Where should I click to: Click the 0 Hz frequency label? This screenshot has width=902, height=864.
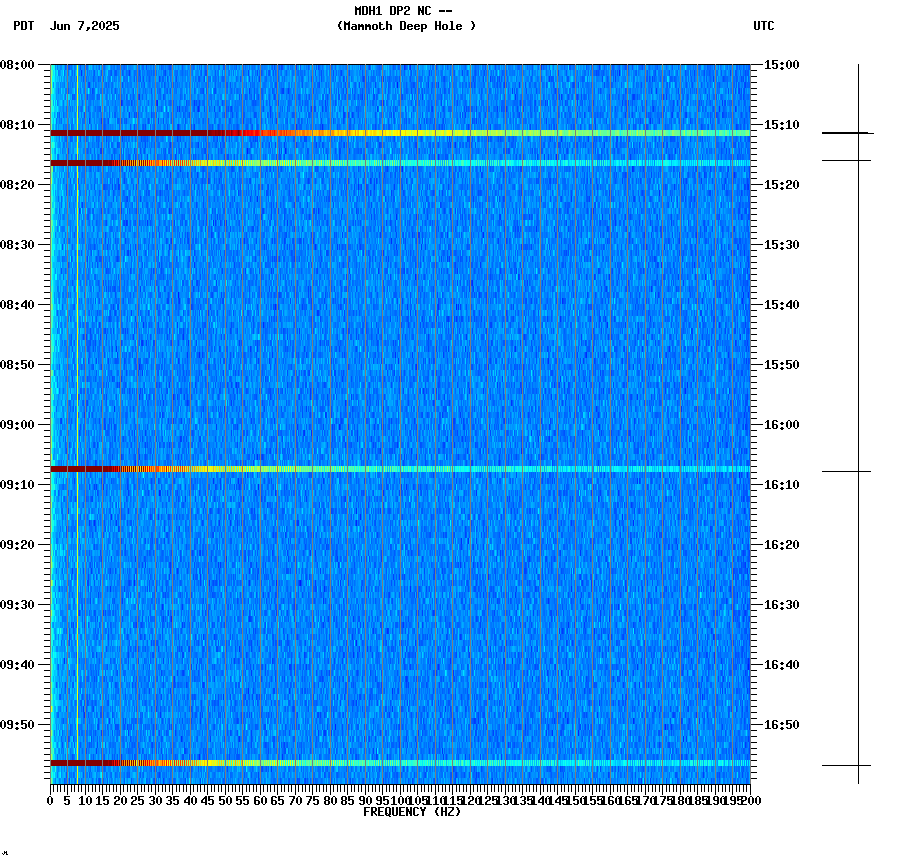[47, 801]
